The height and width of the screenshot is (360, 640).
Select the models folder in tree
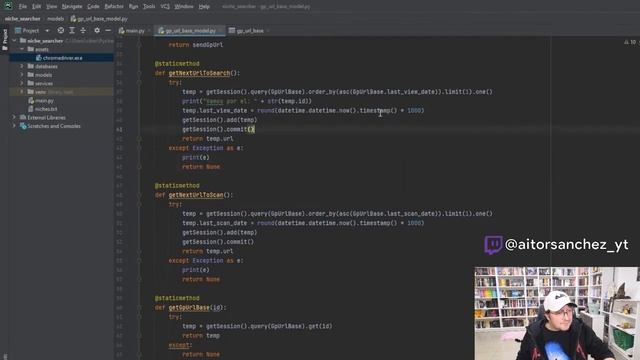[x=43, y=75]
